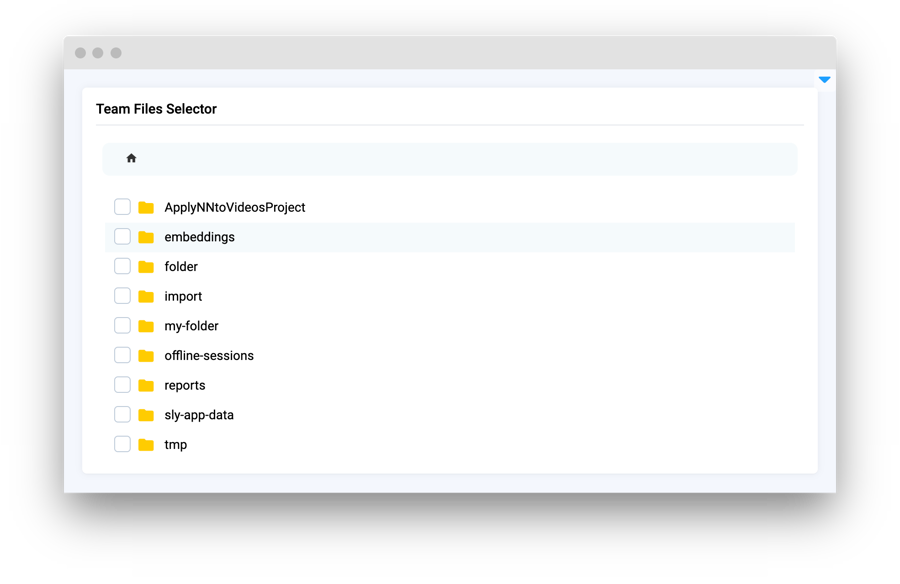Open the sly-app-data folder name
900x584 pixels.
[x=199, y=415]
